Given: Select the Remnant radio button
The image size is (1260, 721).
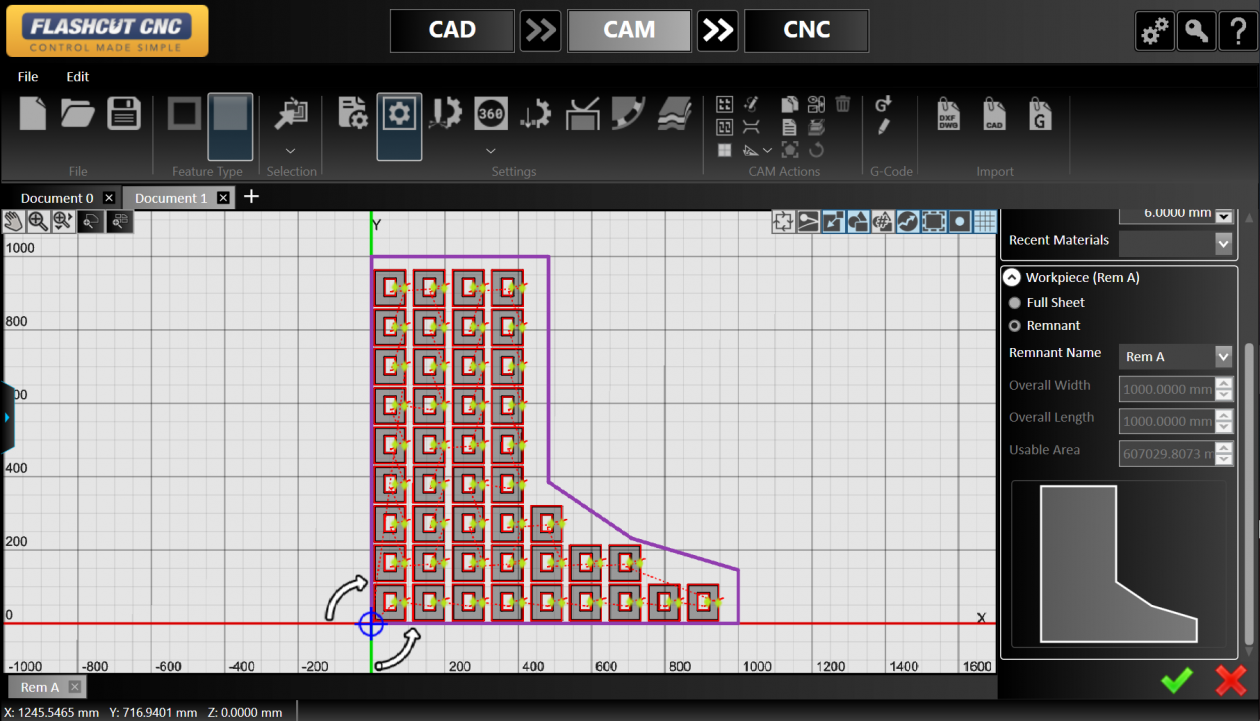Looking at the screenshot, I should [x=1014, y=325].
